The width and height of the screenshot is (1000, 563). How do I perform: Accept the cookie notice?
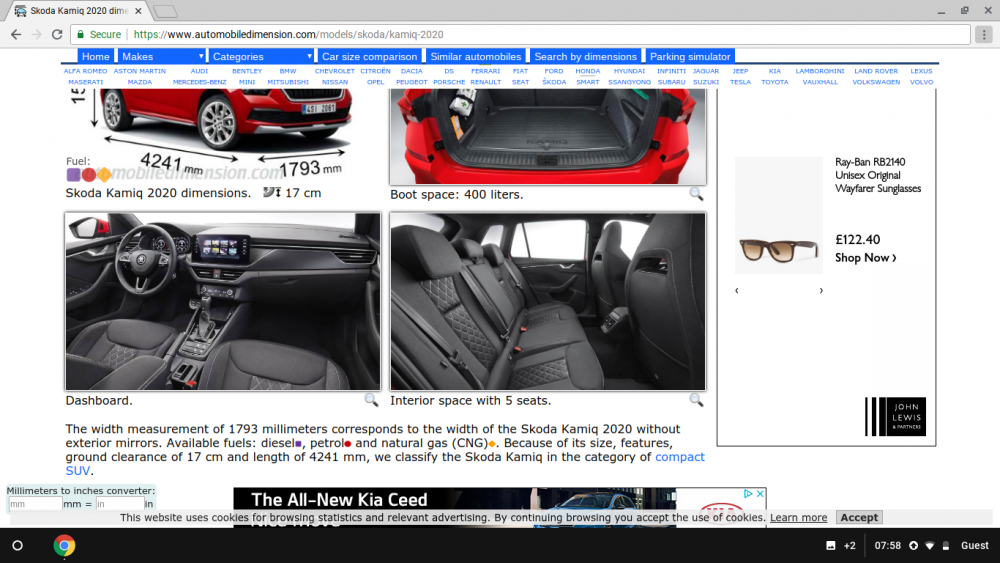pos(859,518)
